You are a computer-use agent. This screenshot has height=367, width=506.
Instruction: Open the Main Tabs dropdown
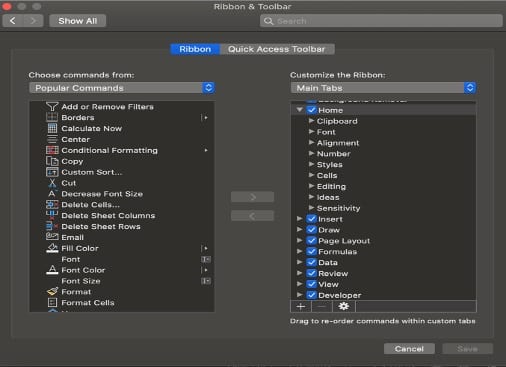[383, 88]
